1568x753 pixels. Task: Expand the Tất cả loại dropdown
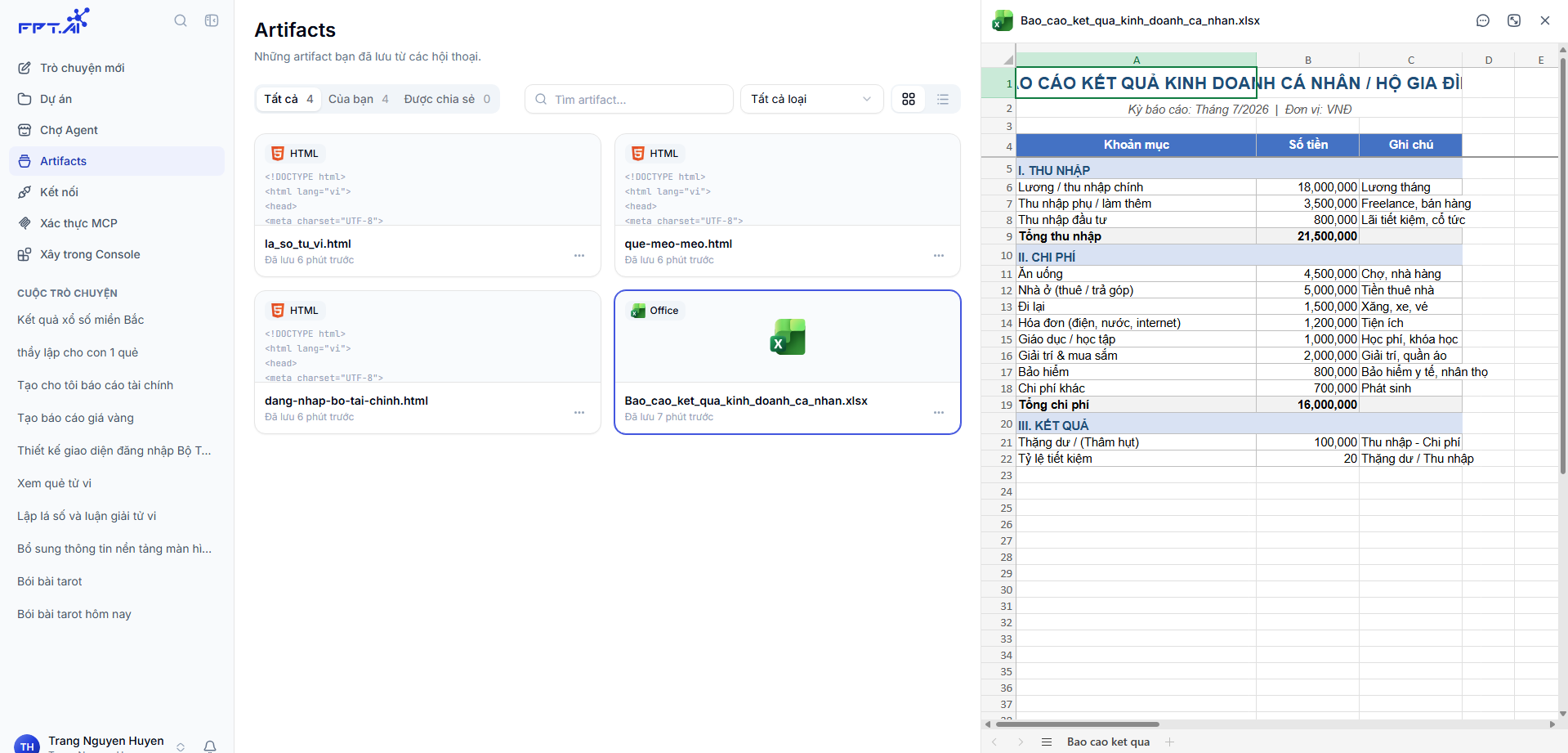click(811, 99)
